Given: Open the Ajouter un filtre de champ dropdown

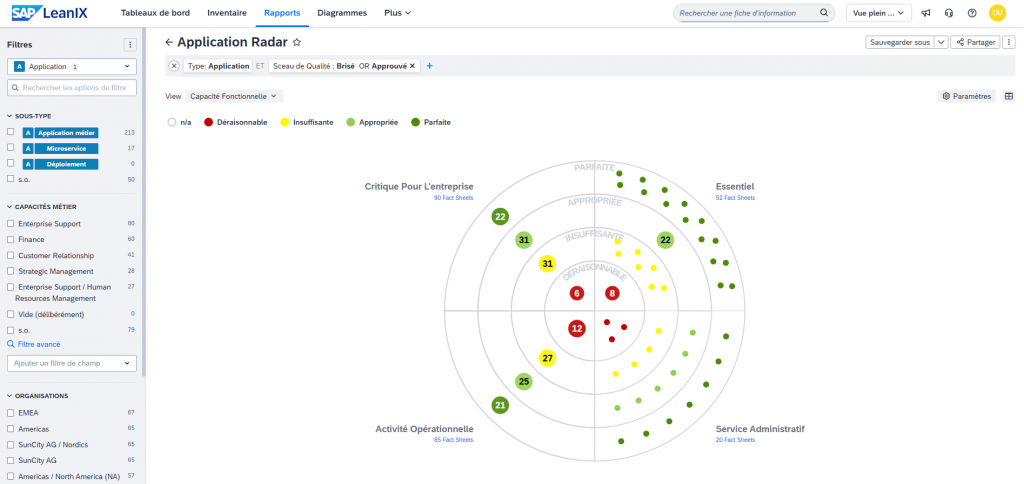Looking at the screenshot, I should click(x=71, y=363).
